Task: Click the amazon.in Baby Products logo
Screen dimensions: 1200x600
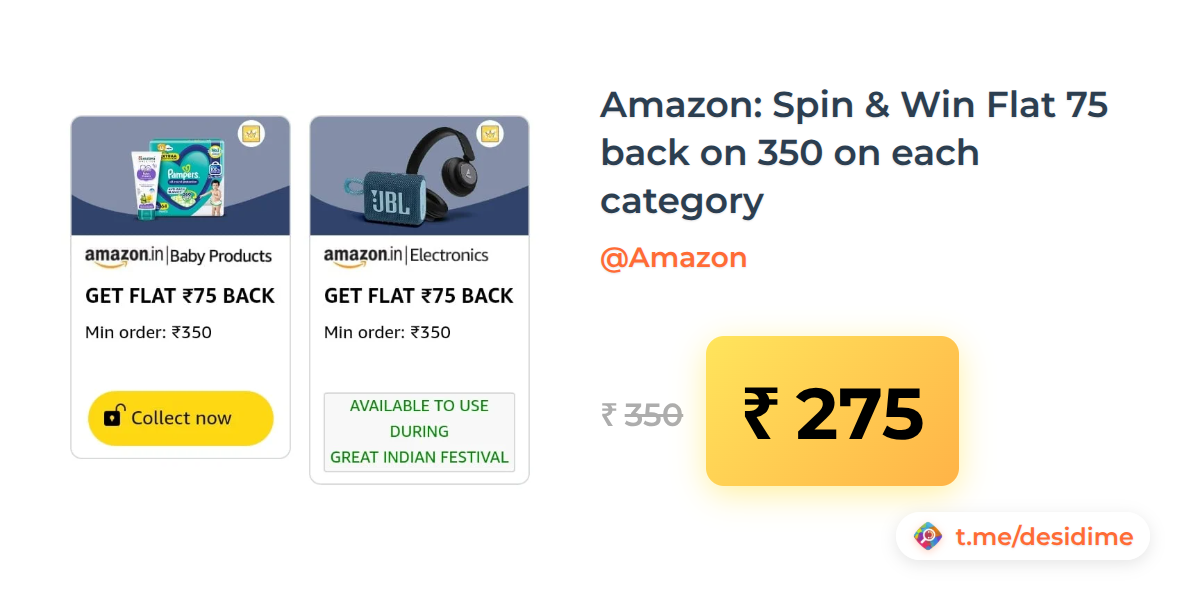Action: pyautogui.click(x=178, y=256)
